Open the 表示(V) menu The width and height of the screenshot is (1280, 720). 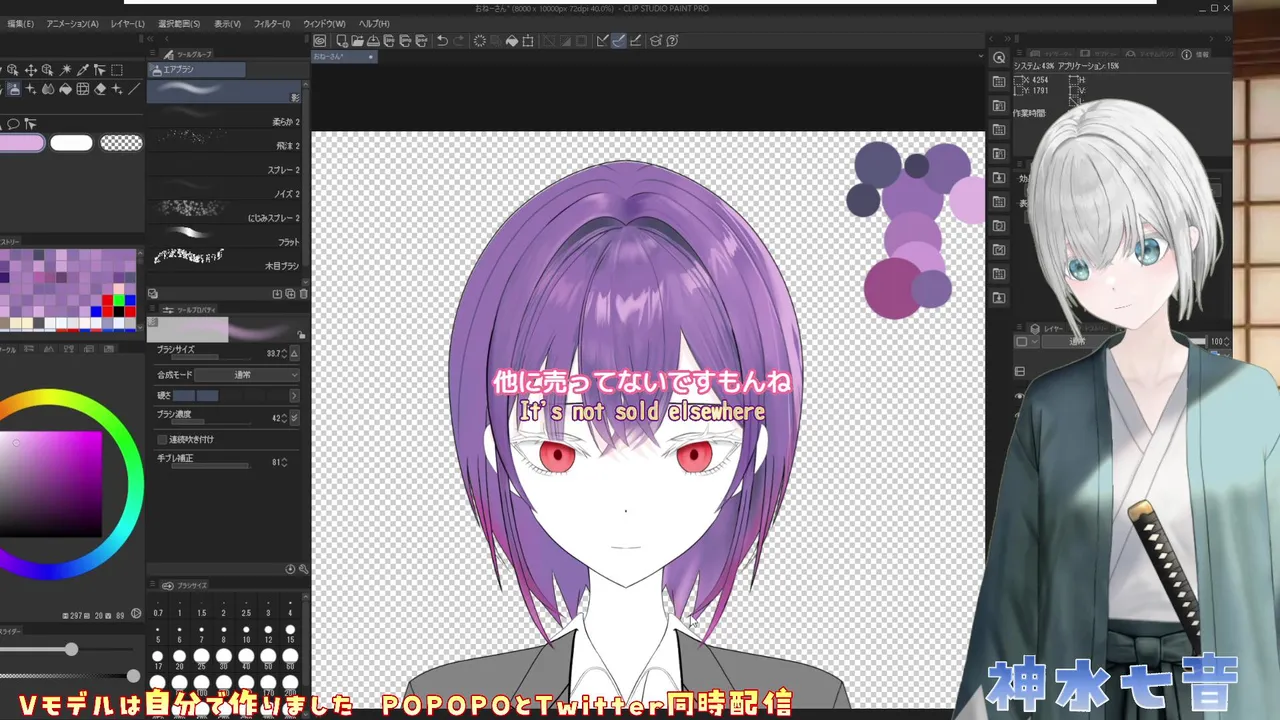(x=227, y=24)
